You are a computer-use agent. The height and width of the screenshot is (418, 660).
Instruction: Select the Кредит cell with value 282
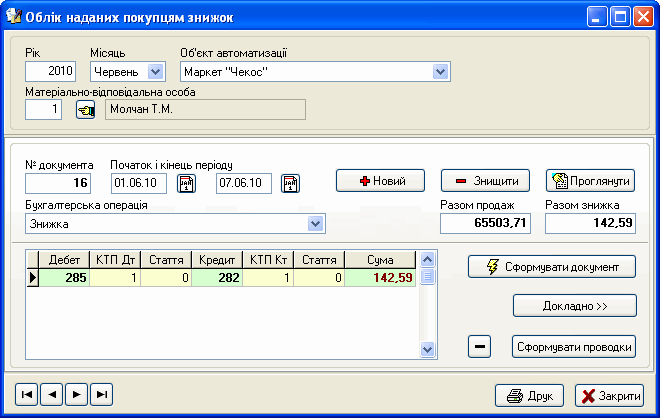tap(217, 278)
